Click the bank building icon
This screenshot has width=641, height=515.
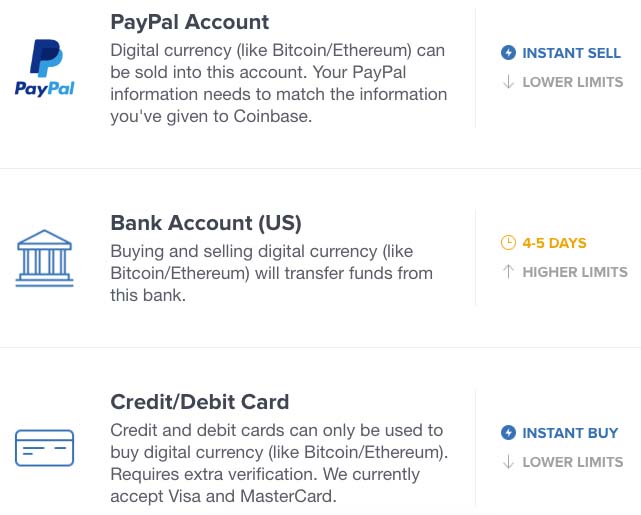(45, 258)
